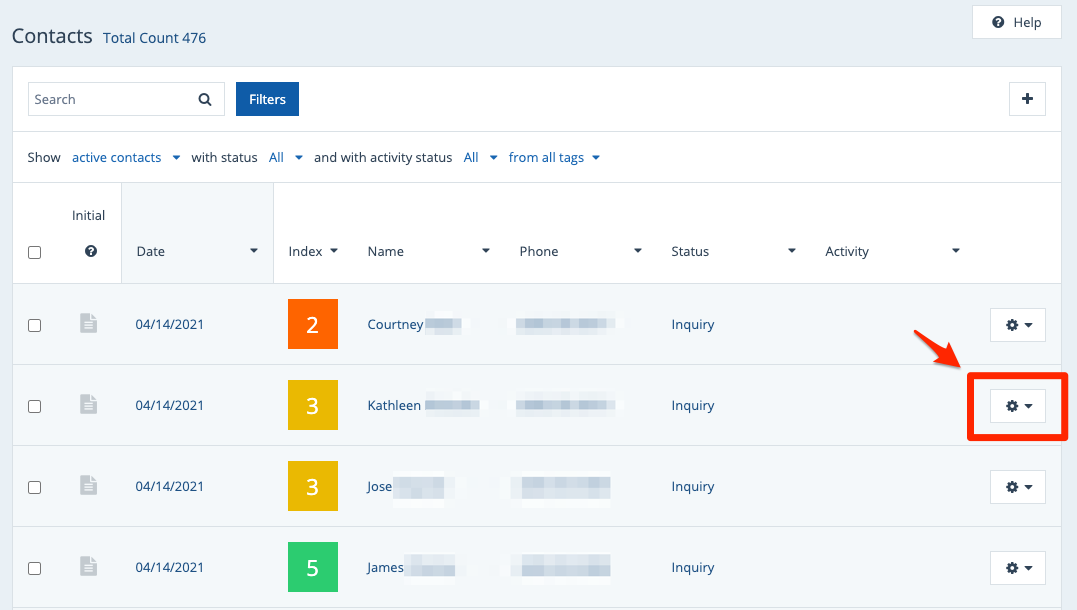Image resolution: width=1077 pixels, height=610 pixels.
Task: Click into the Search input field
Action: click(110, 99)
